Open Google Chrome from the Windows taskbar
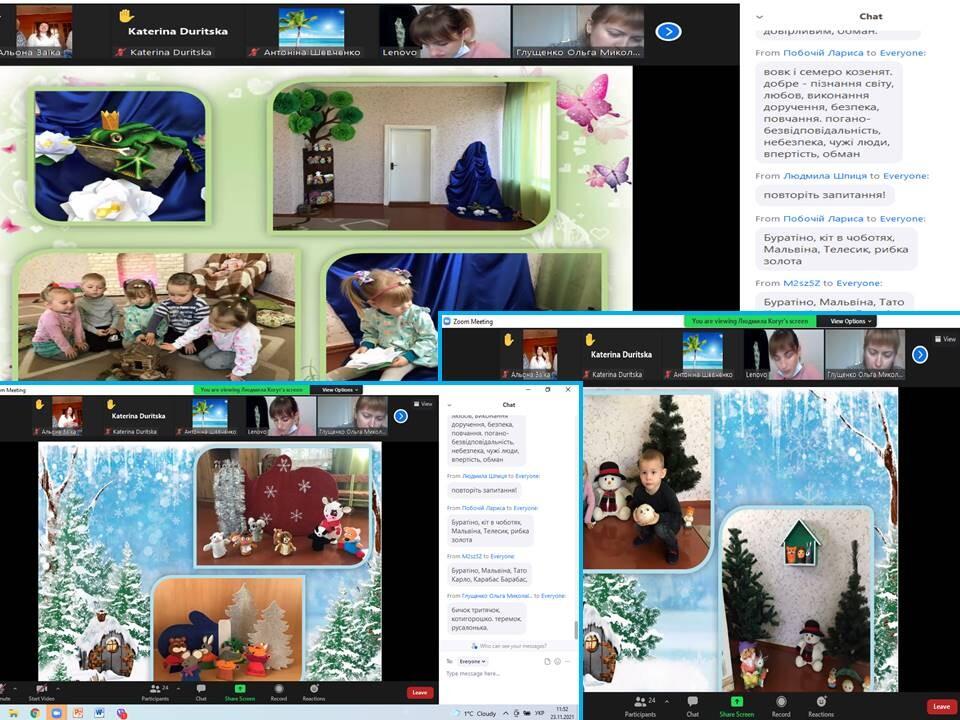The height and width of the screenshot is (720, 960). (35, 713)
